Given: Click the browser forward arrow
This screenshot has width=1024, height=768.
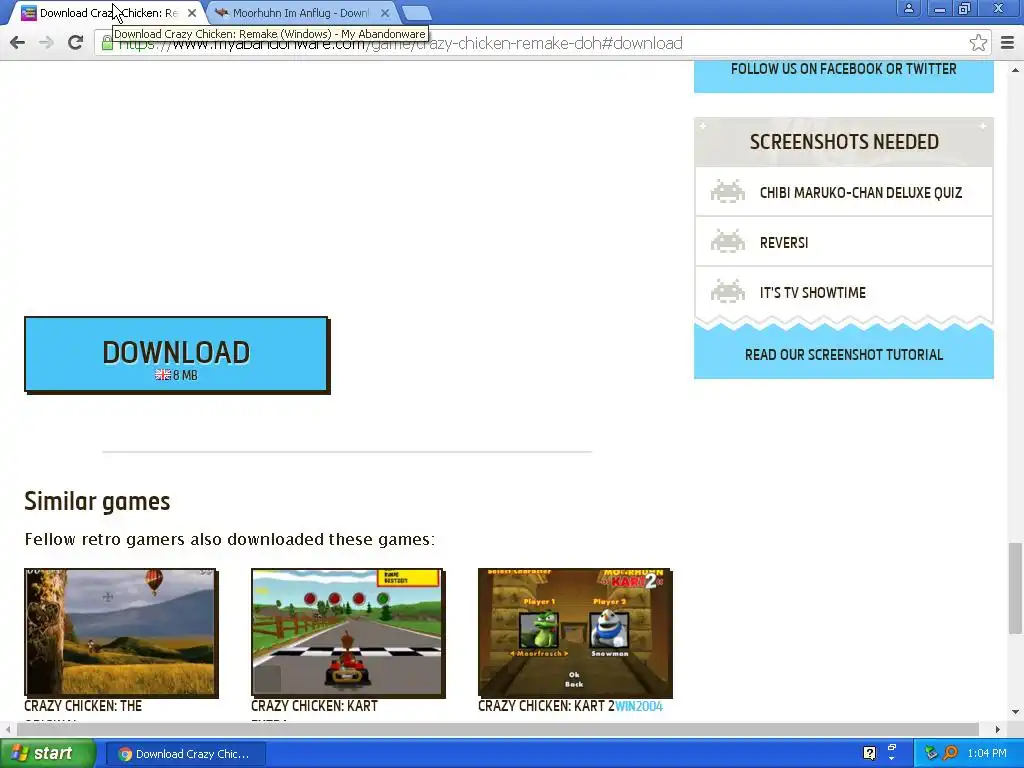Looking at the screenshot, I should click(46, 43).
